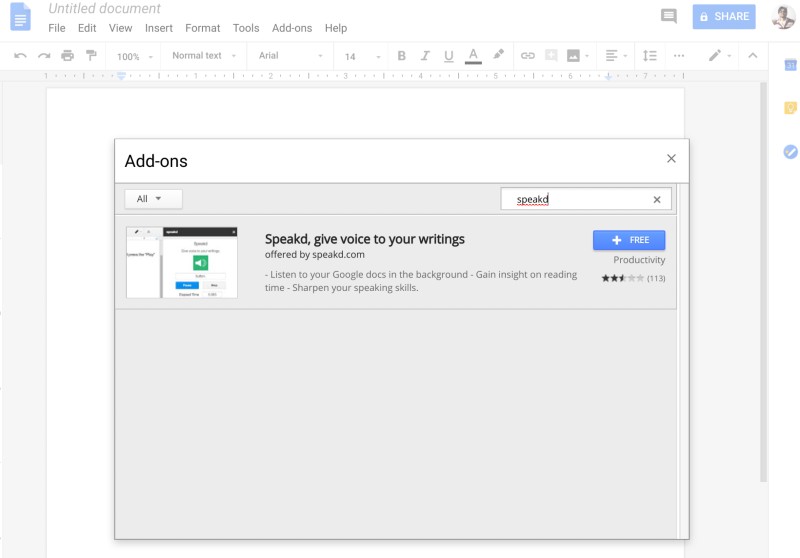Close the Add-ons dialog

[671, 159]
